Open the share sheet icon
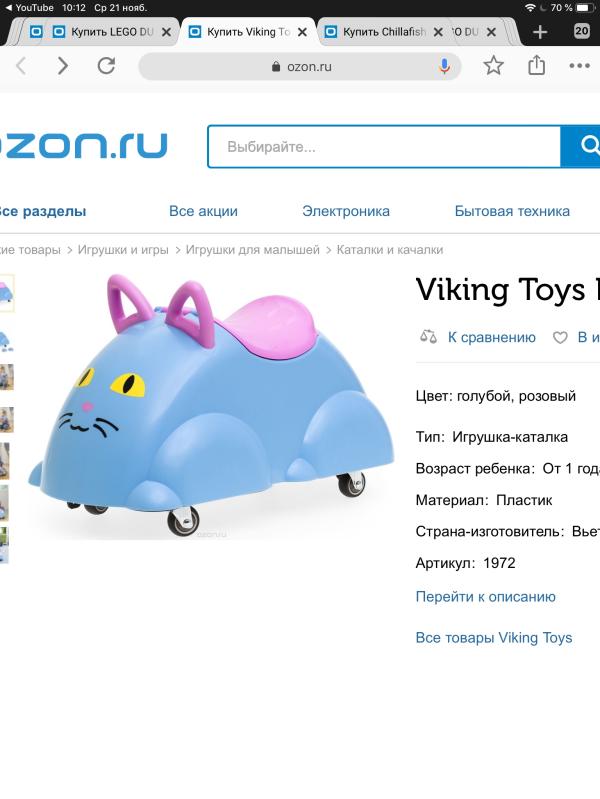Viewport: 600px width, 799px height. 536,65
